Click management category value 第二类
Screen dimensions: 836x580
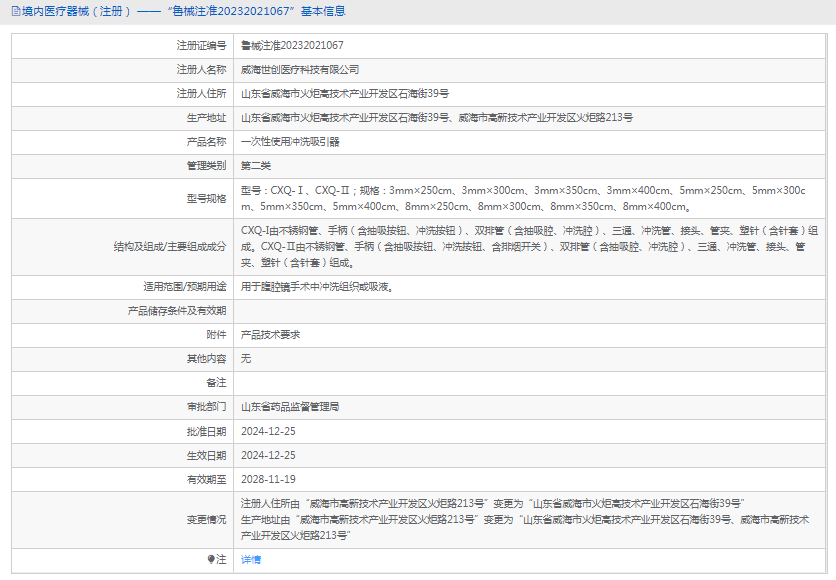click(255, 165)
